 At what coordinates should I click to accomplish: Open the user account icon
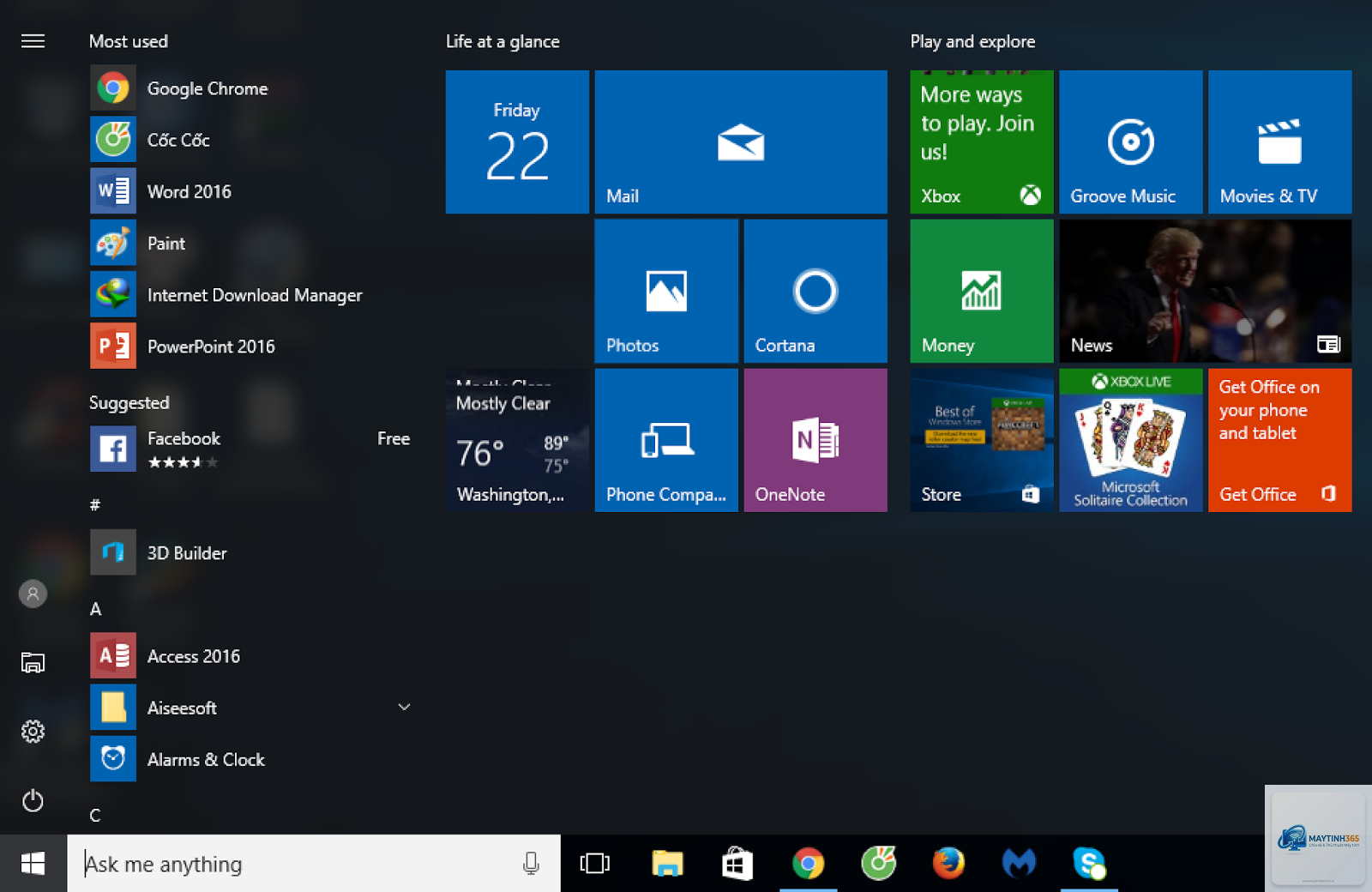click(x=33, y=594)
